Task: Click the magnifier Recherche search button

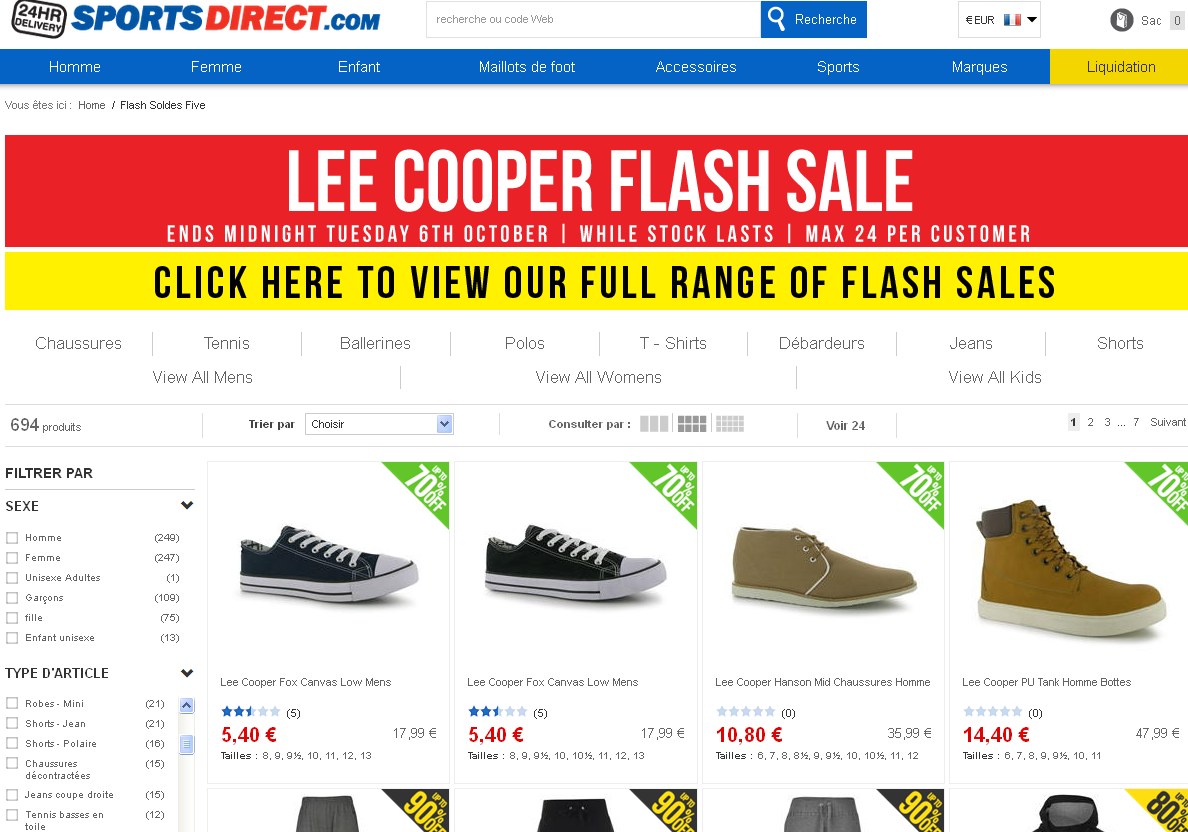Action: pos(813,19)
